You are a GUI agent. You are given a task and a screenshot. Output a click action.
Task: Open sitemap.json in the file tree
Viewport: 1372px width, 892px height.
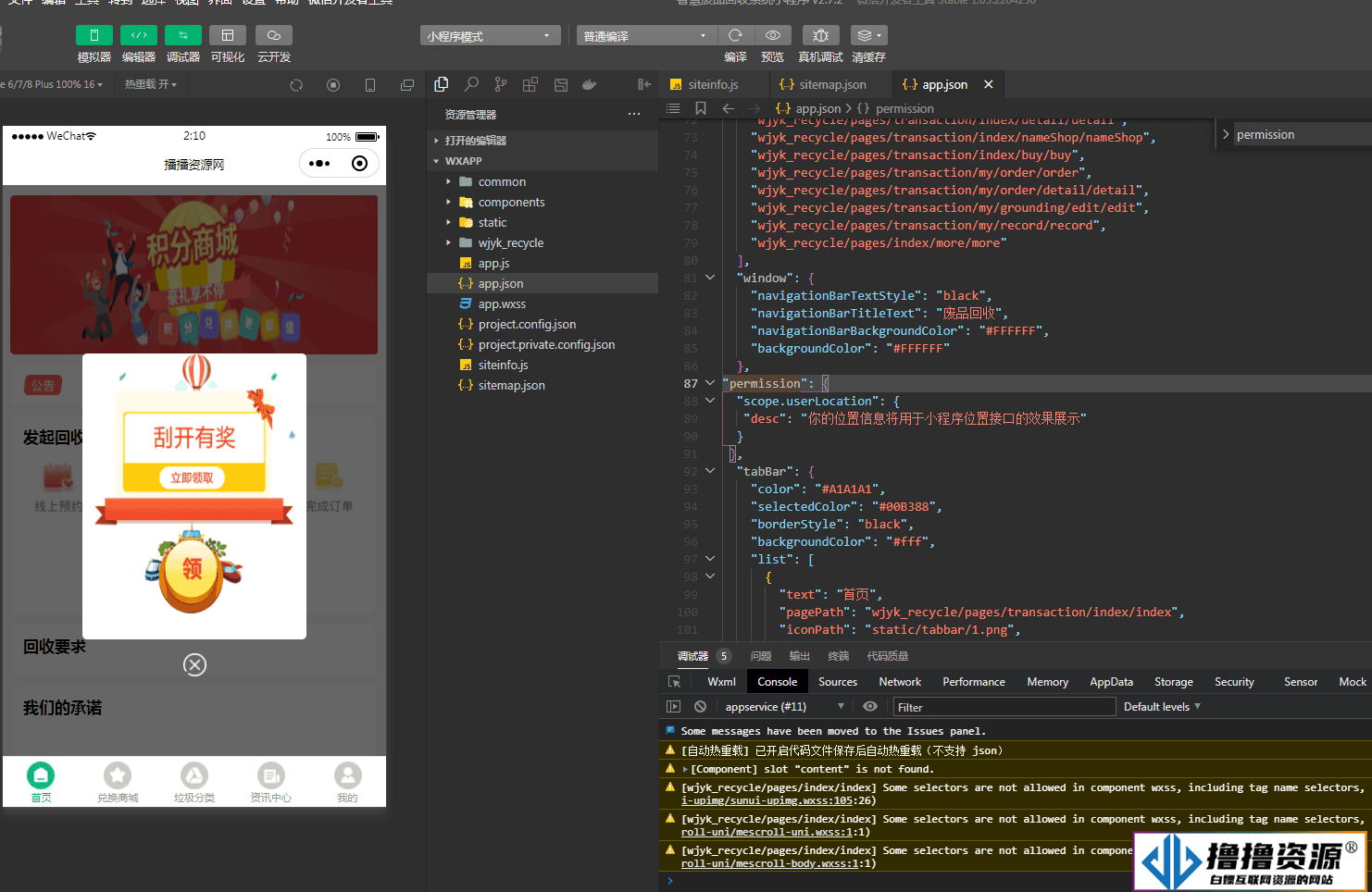click(x=543, y=385)
